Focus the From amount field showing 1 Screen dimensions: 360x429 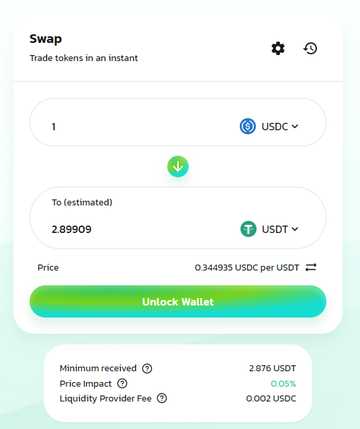[x=140, y=127]
